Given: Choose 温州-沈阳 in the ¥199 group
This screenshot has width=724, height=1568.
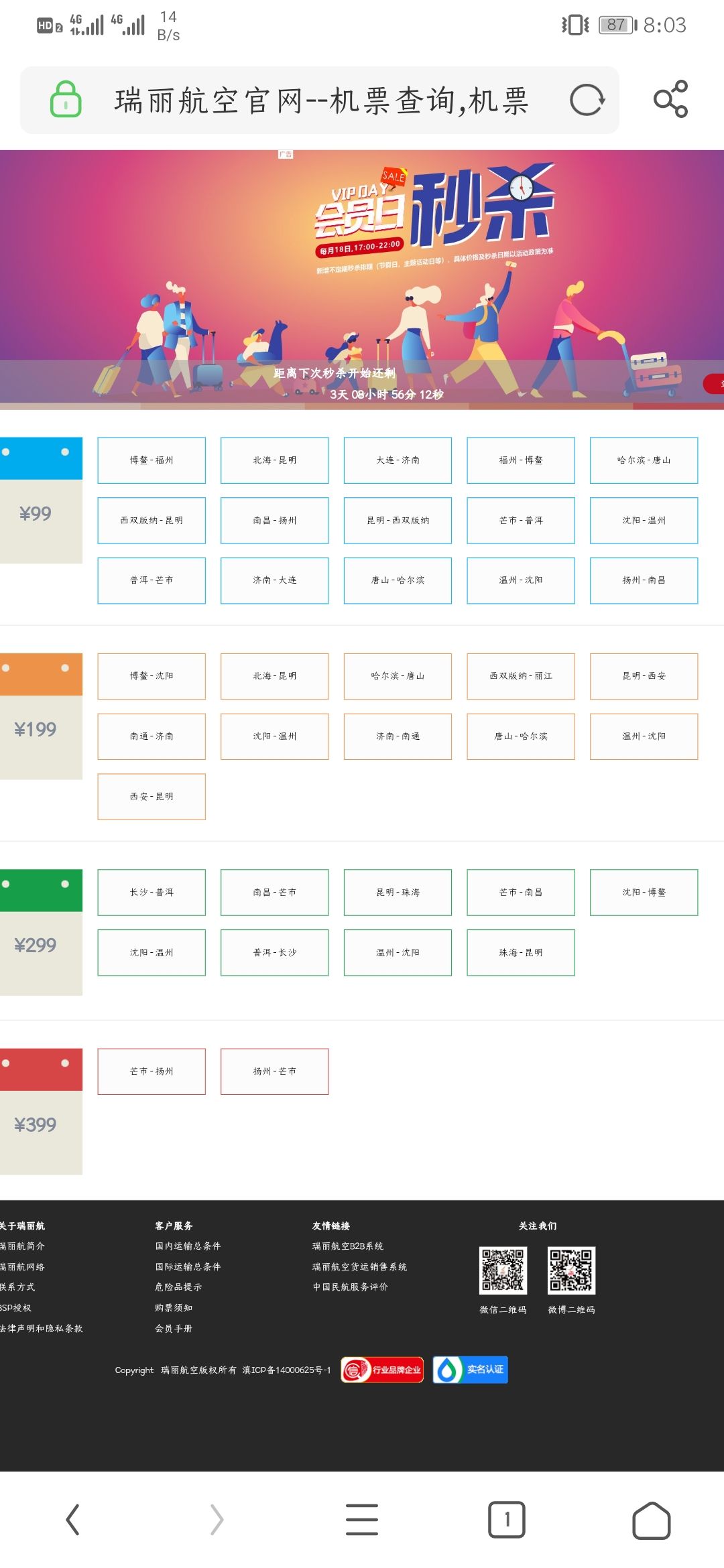Looking at the screenshot, I should 644,736.
